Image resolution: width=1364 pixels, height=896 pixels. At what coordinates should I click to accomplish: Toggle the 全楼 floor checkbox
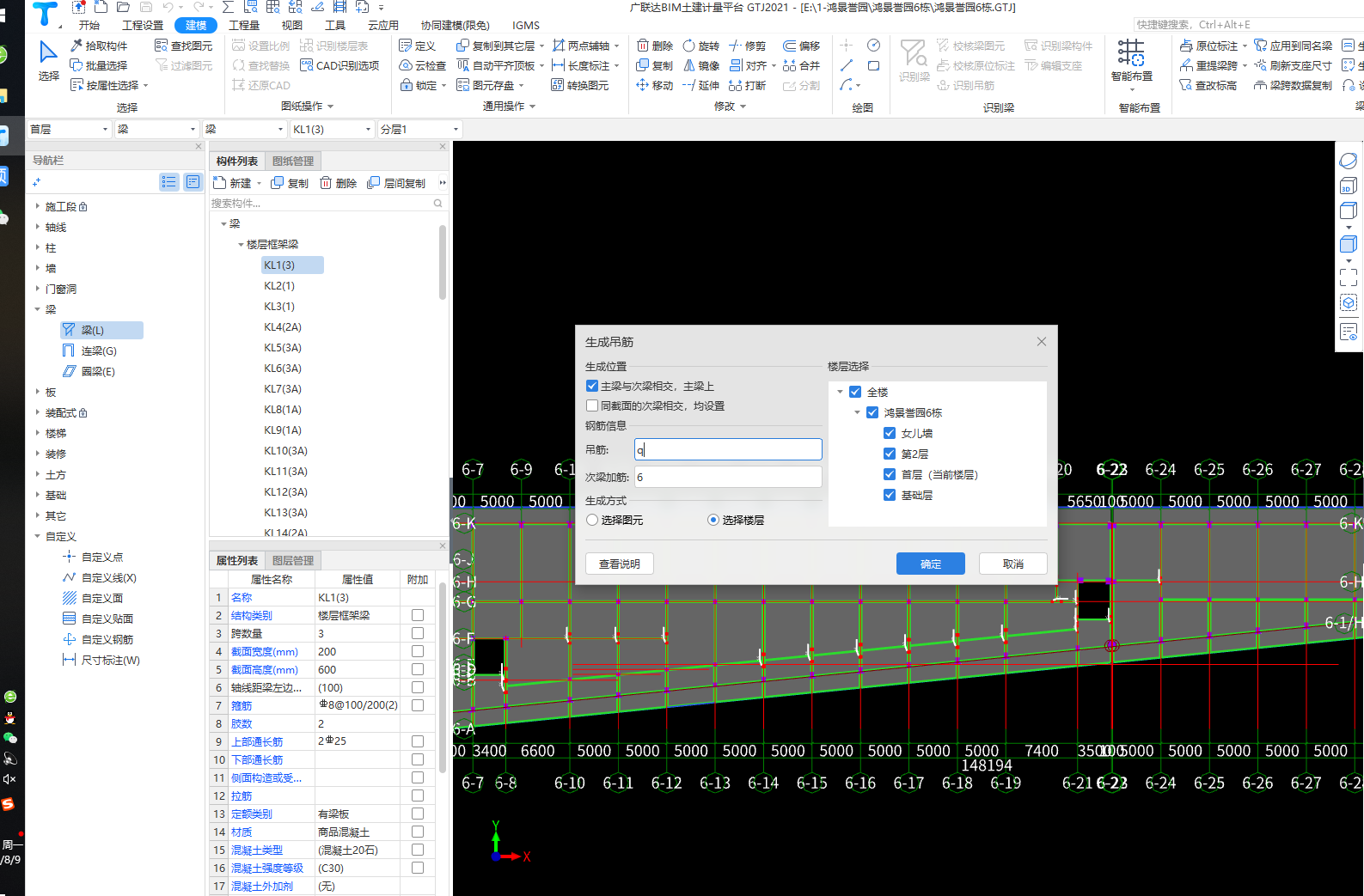(855, 392)
